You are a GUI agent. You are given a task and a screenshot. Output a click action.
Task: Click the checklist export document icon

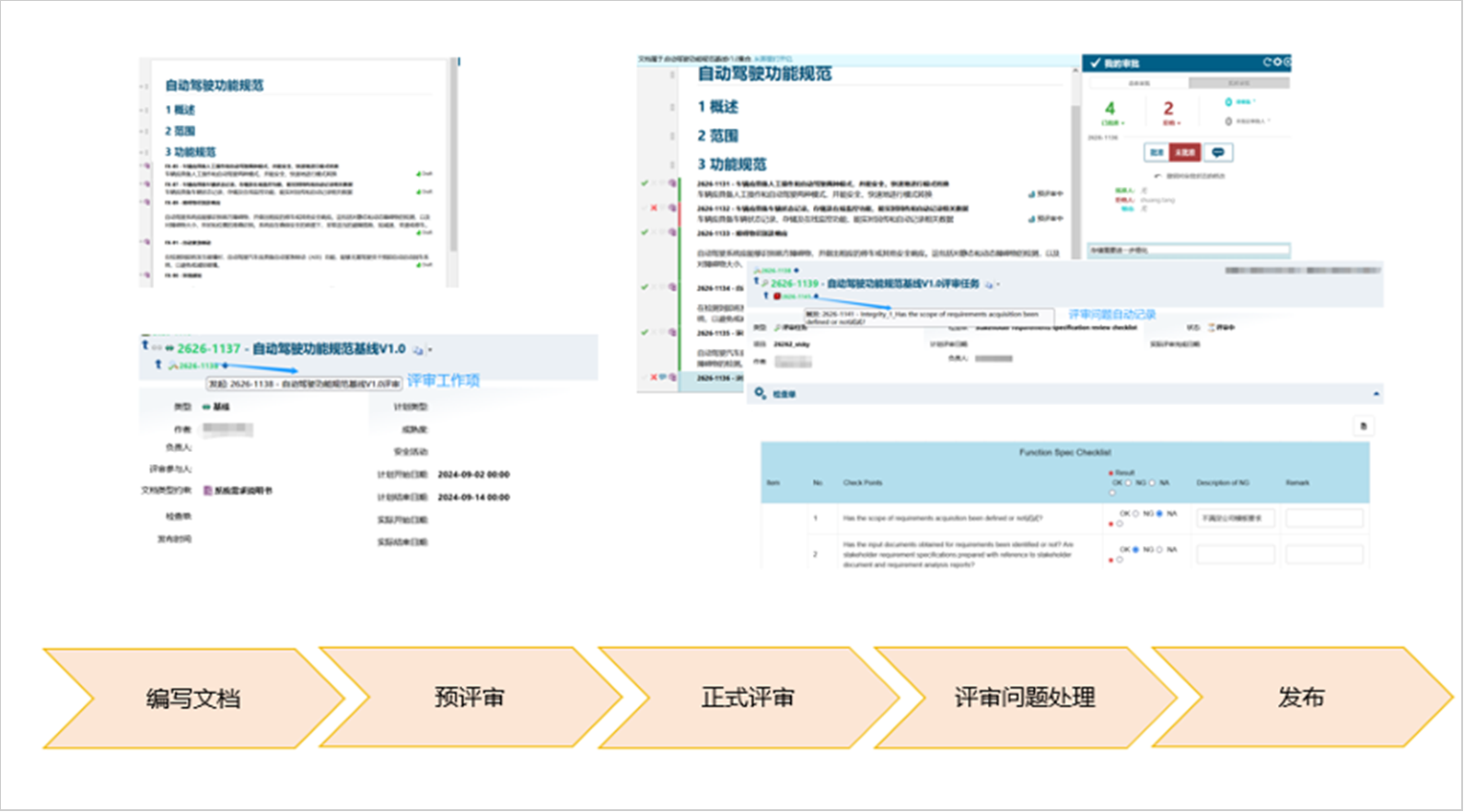(x=1364, y=425)
